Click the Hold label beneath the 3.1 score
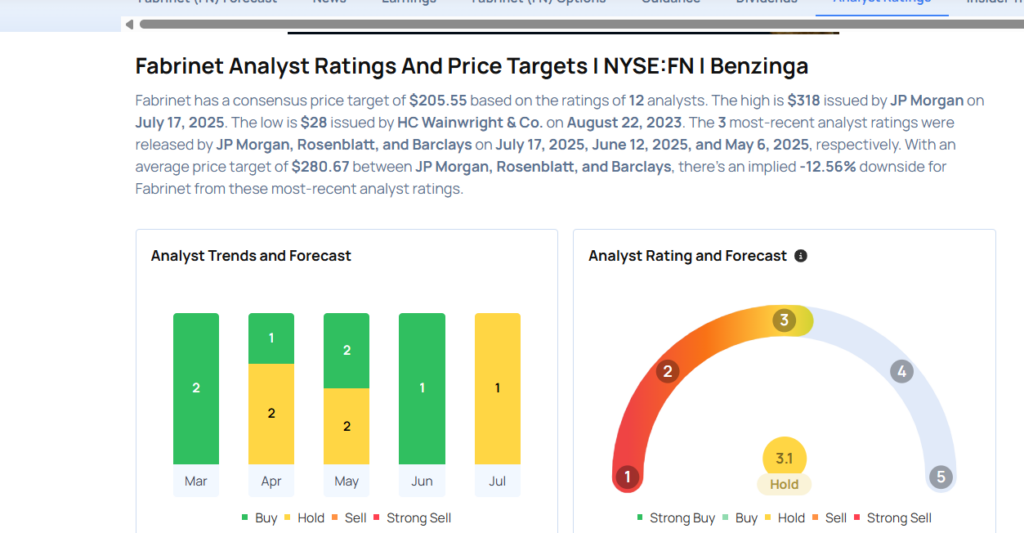 (784, 484)
